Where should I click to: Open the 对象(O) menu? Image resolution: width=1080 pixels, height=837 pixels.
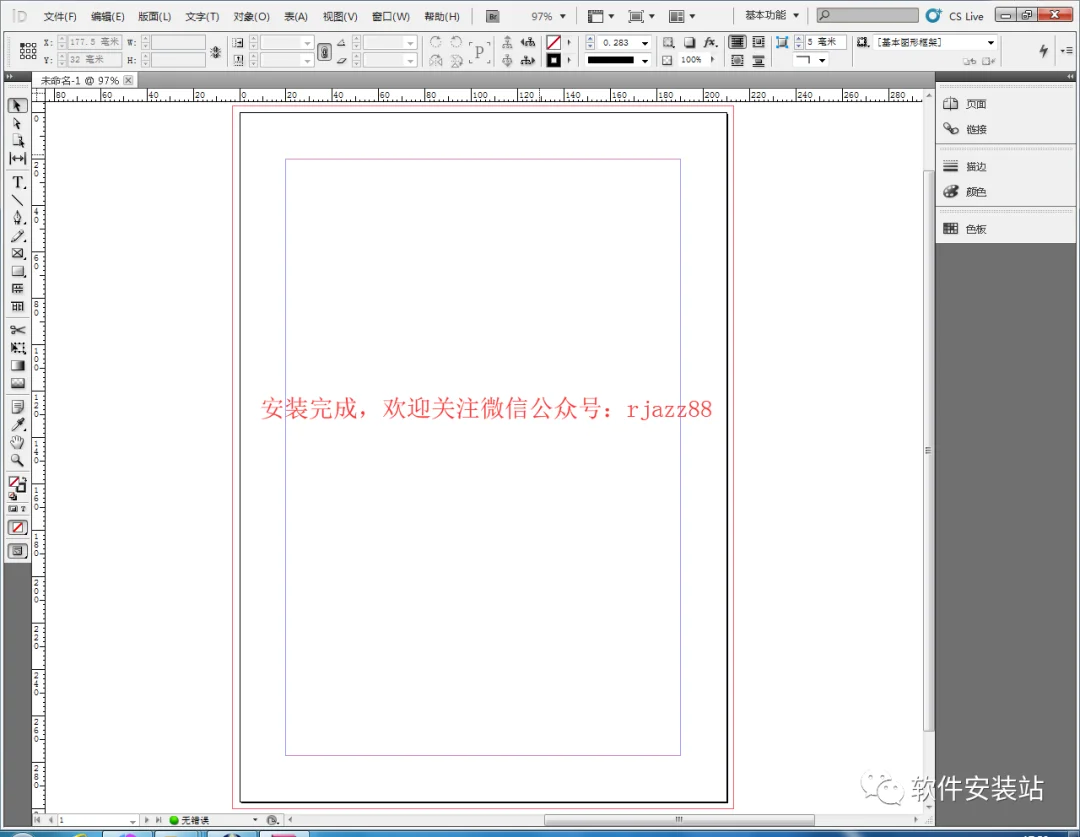[251, 17]
